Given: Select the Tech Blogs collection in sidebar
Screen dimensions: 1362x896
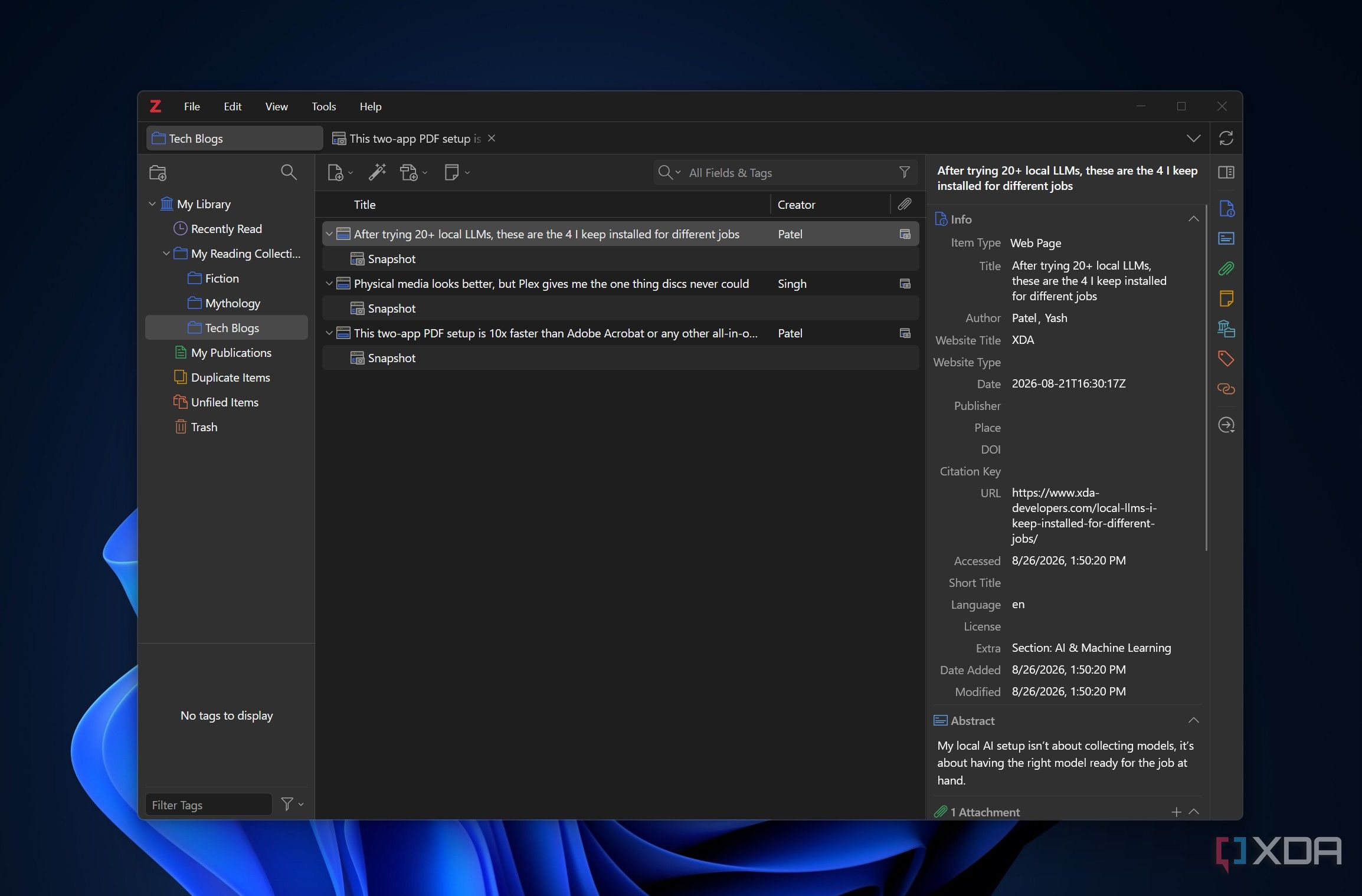Looking at the screenshot, I should point(227,328).
